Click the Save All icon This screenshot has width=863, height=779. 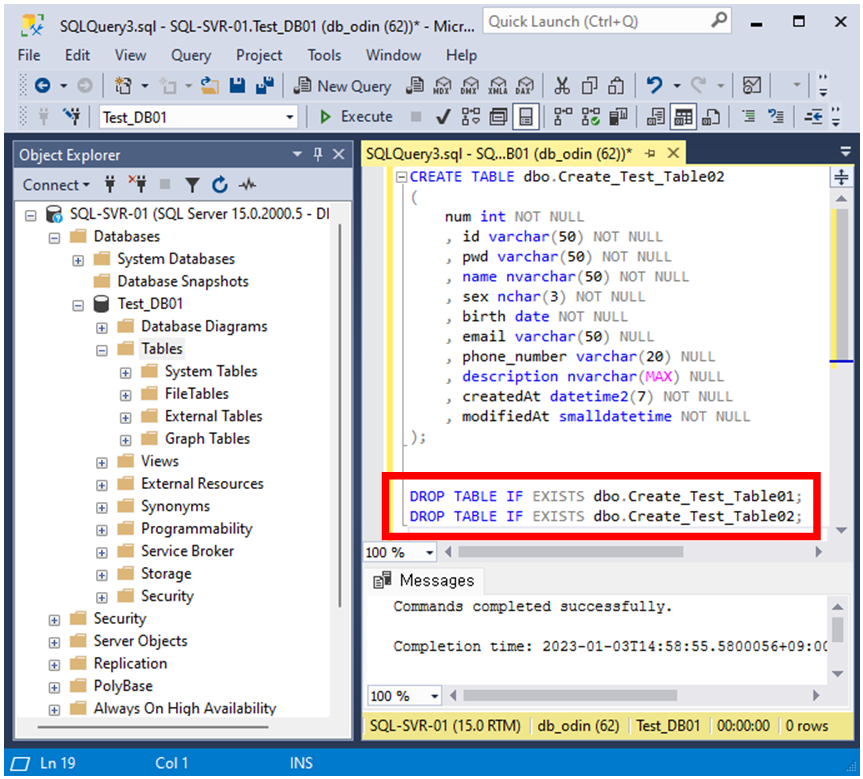coord(265,85)
